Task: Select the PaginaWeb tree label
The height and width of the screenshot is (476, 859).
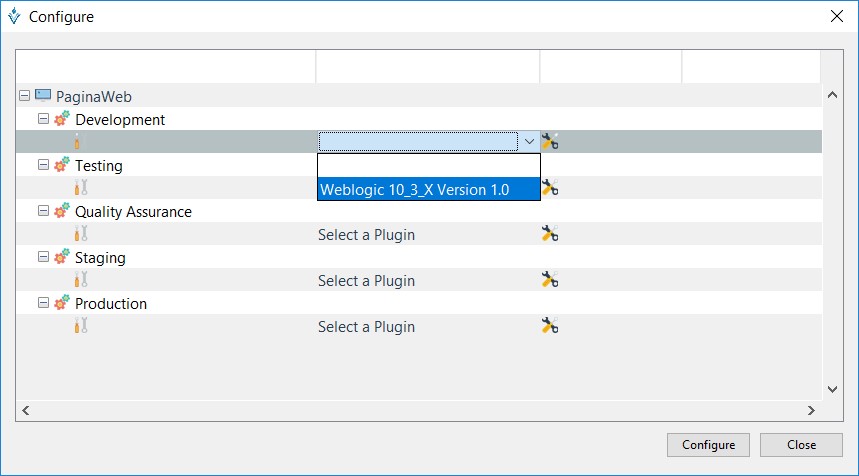Action: 94,96
